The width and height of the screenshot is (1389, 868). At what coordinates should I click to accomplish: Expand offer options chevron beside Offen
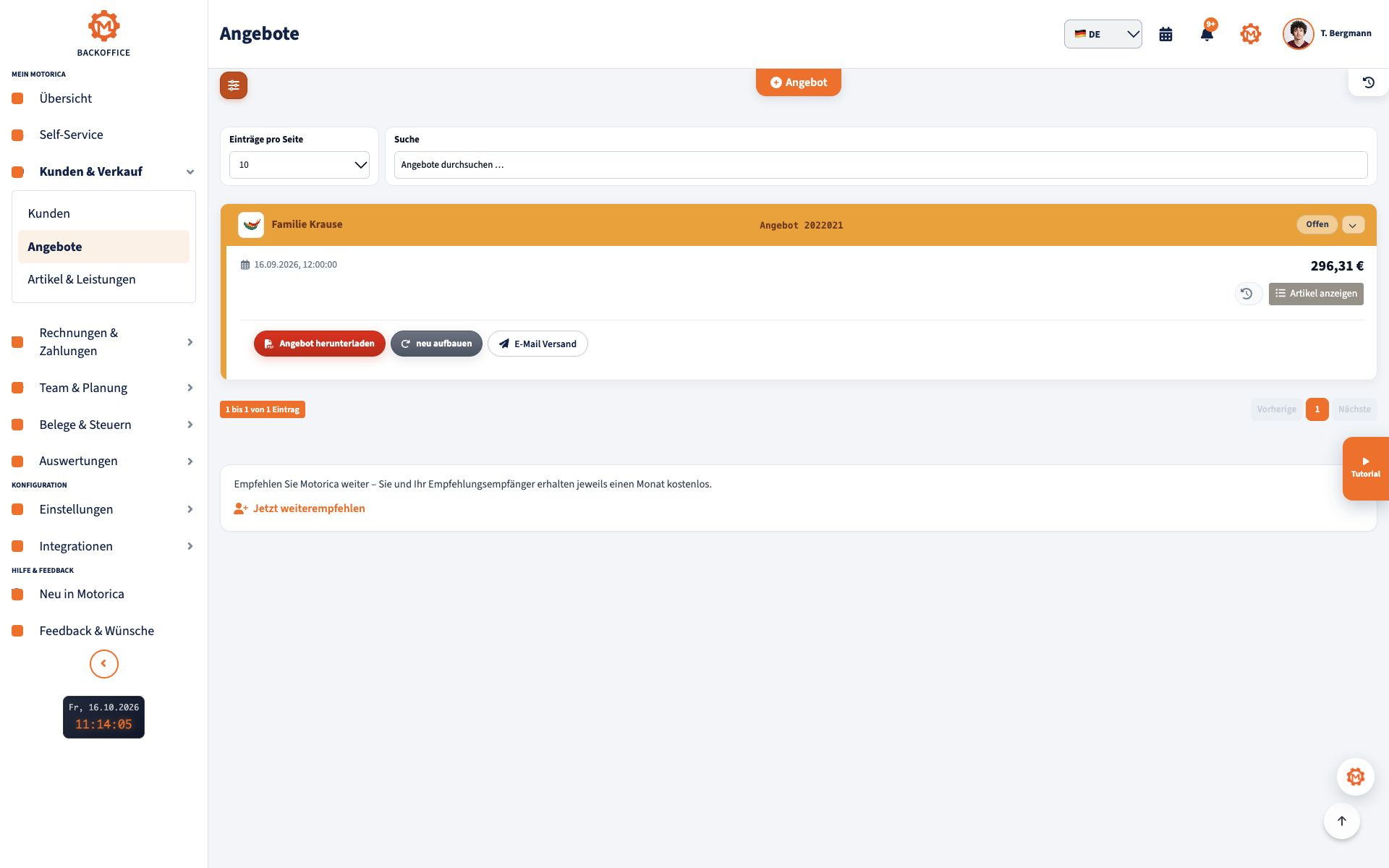click(x=1353, y=225)
